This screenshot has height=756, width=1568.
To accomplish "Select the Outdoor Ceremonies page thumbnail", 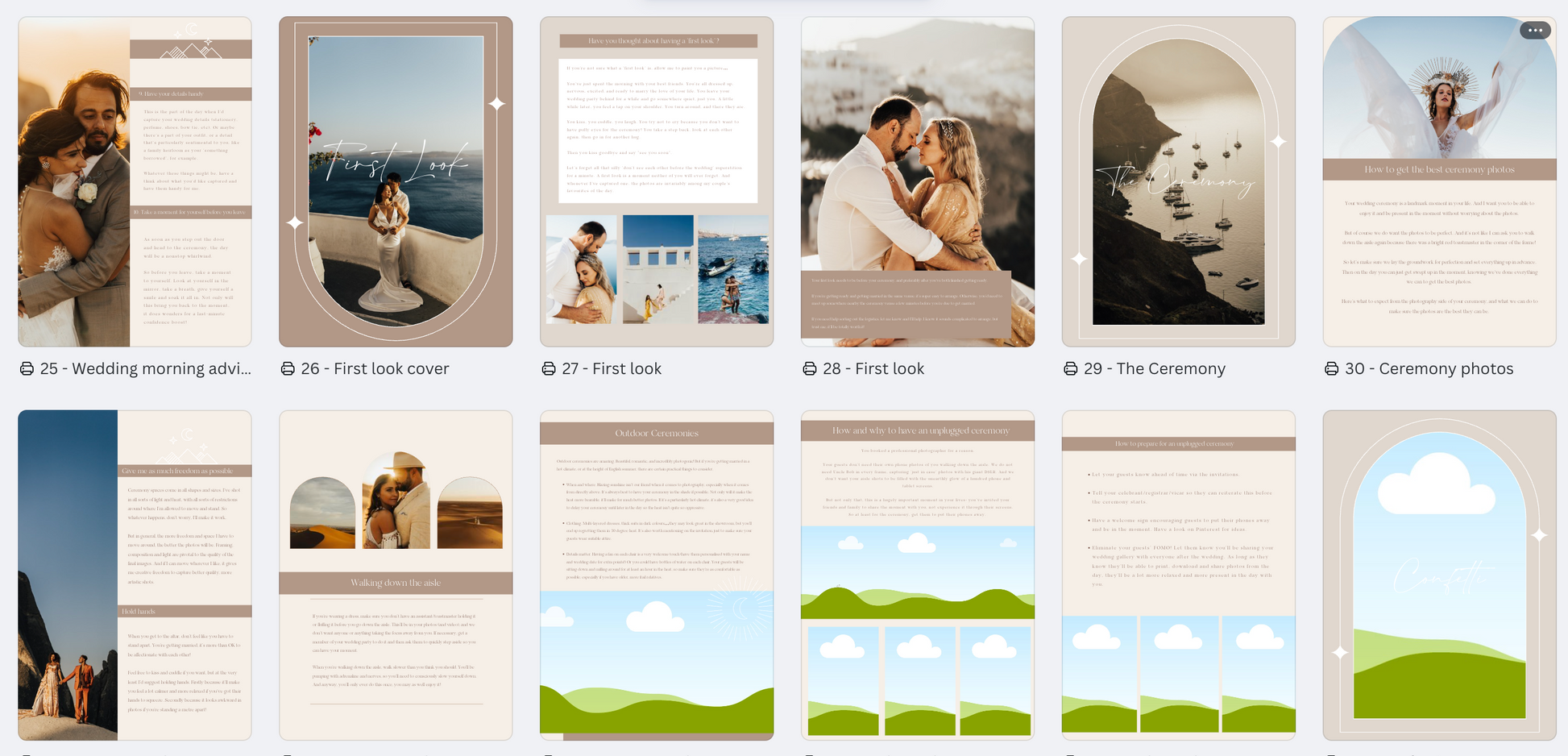I will (657, 575).
